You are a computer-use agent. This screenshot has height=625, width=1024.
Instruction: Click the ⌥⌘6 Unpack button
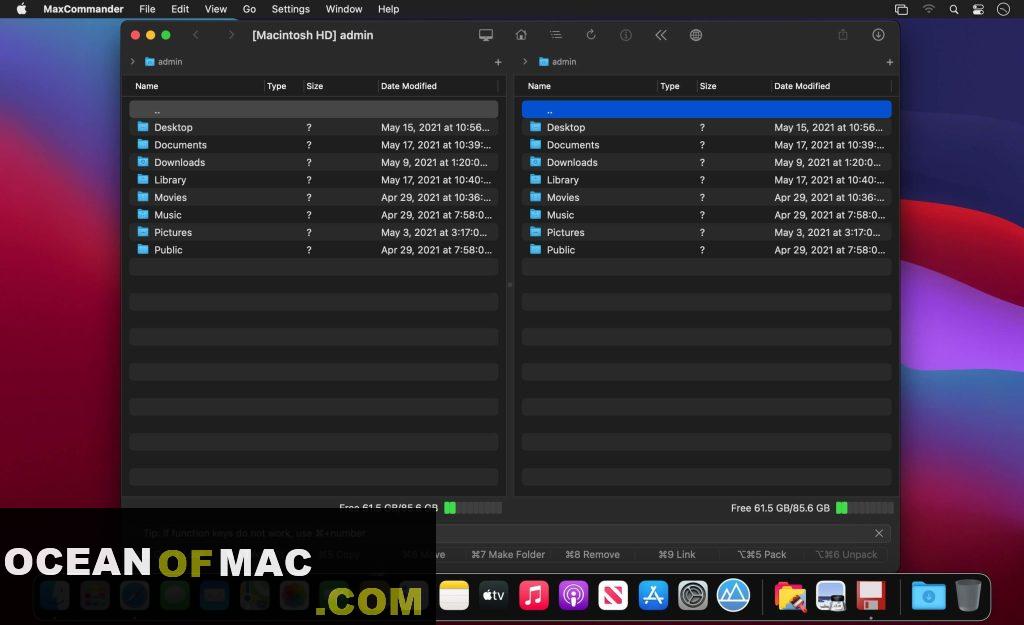pos(846,554)
